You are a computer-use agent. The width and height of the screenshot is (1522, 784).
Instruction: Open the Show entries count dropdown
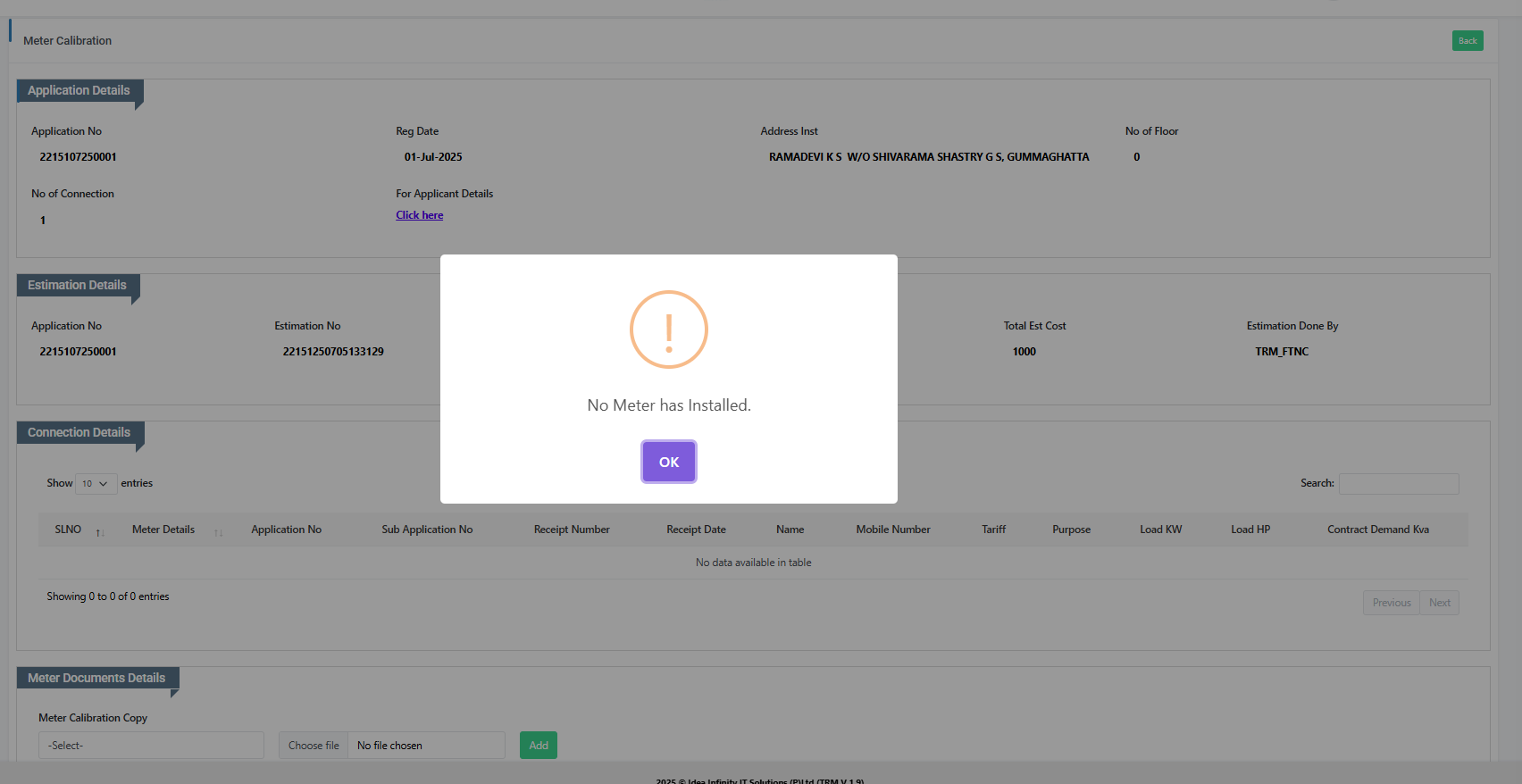pyautogui.click(x=96, y=484)
